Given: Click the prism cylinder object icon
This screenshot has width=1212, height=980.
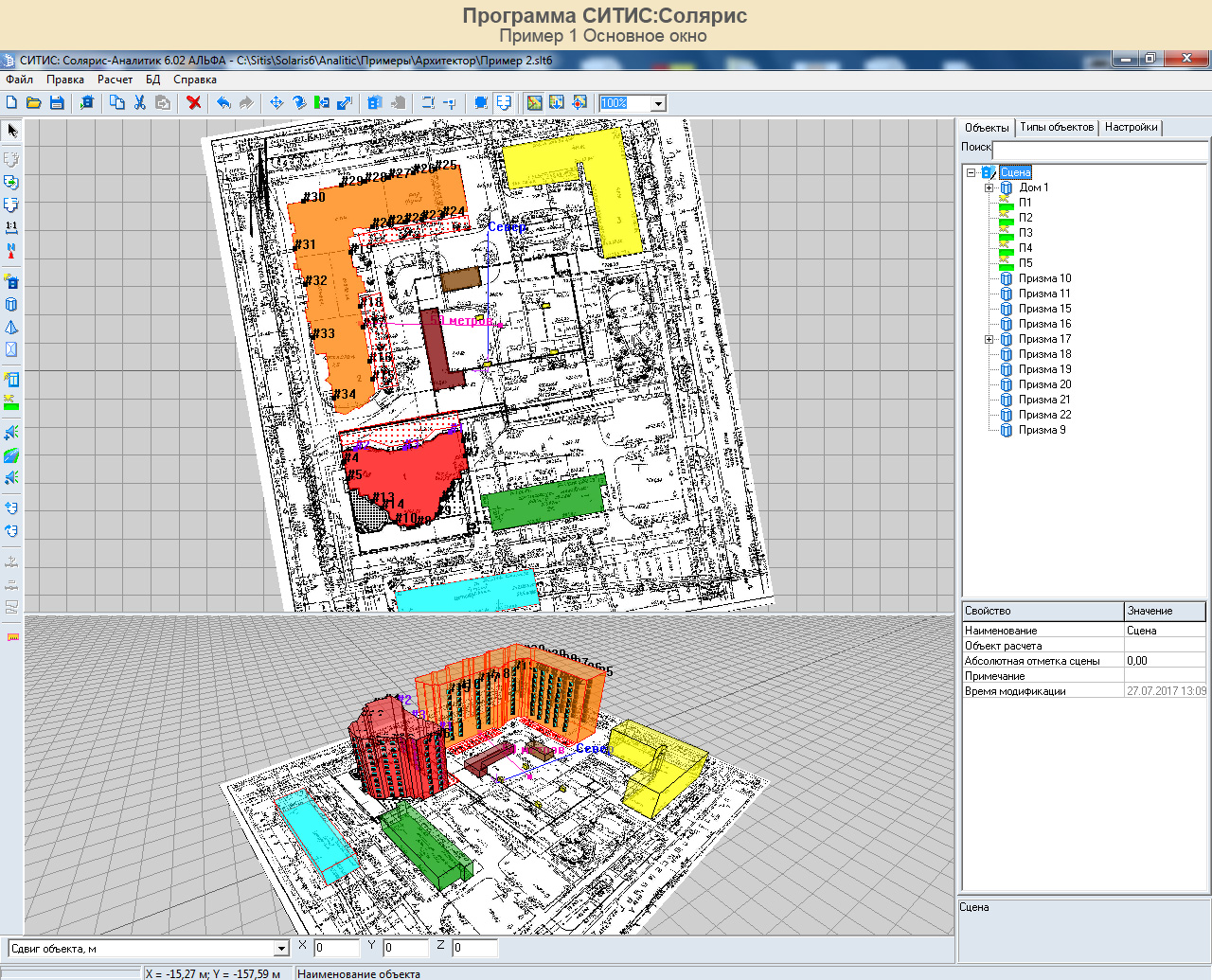Looking at the screenshot, I should [11, 305].
